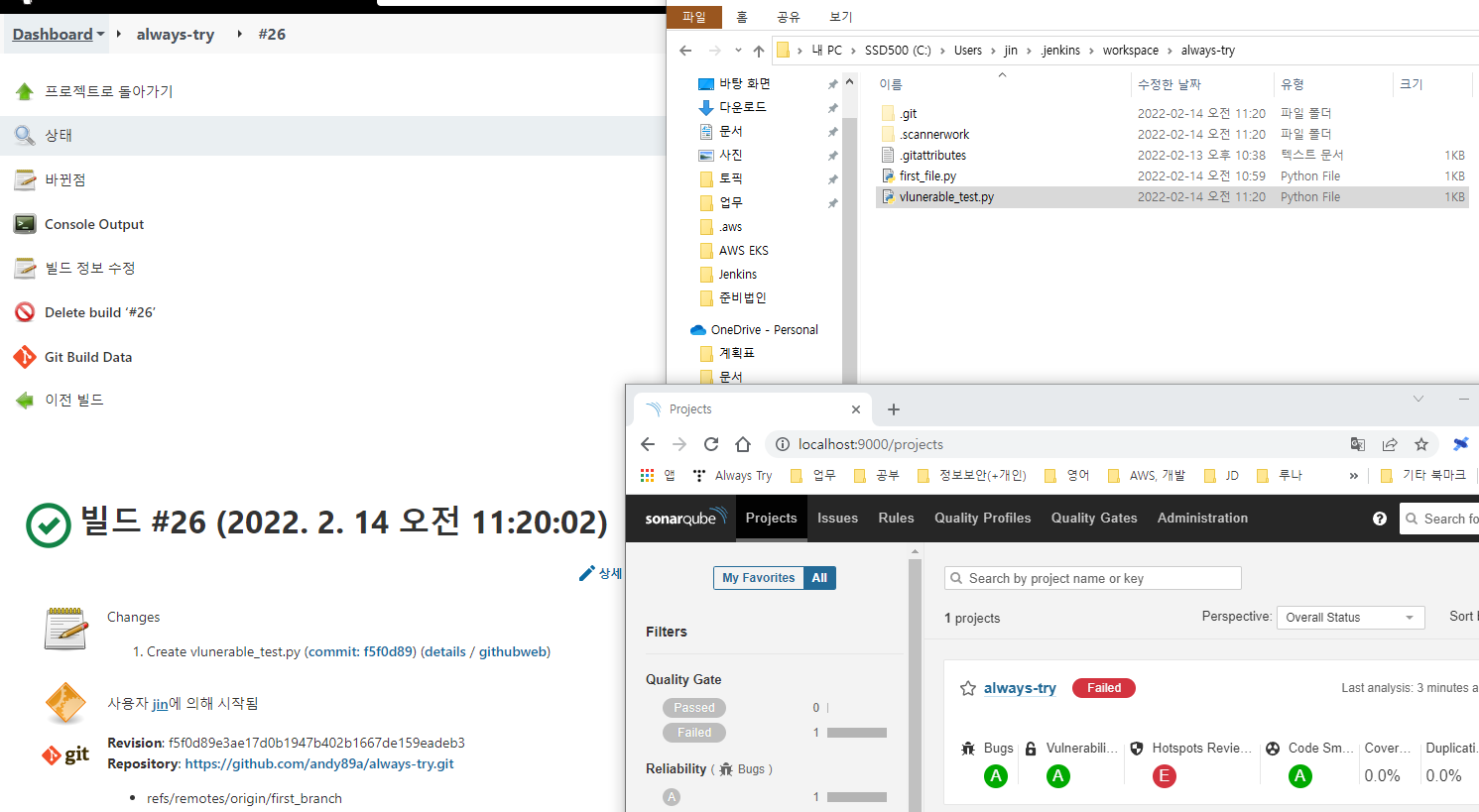Viewport: 1479px width, 812px height.
Task: Switch to SonarQube Issues menu
Action: [x=837, y=519]
